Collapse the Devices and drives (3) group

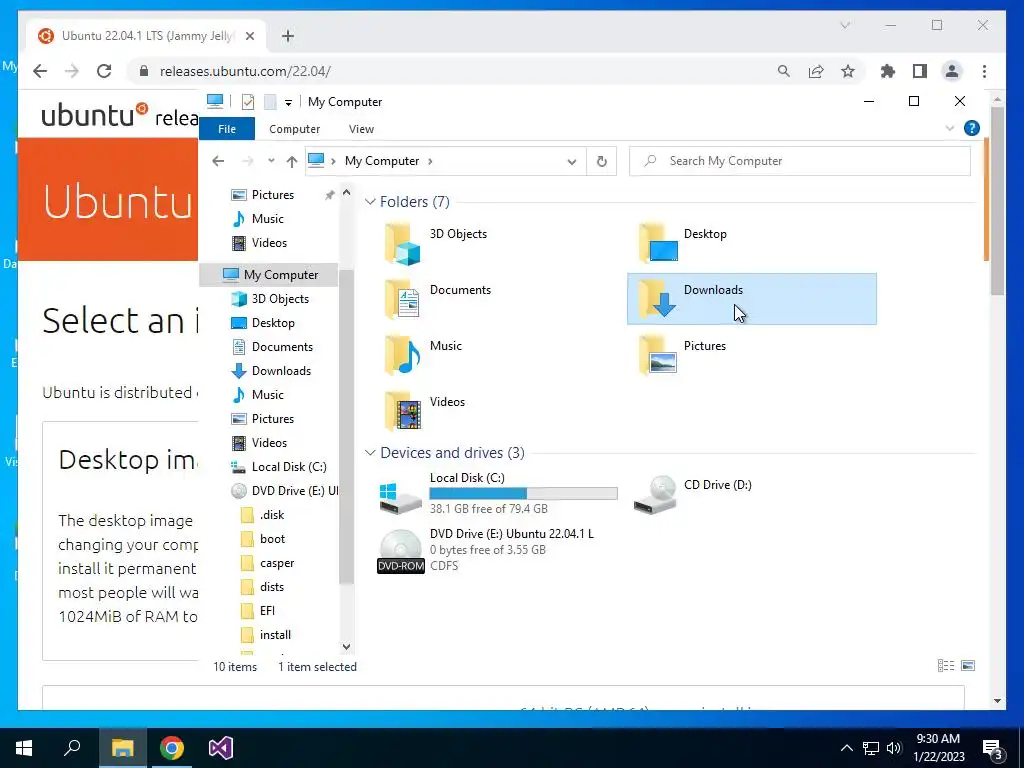370,453
